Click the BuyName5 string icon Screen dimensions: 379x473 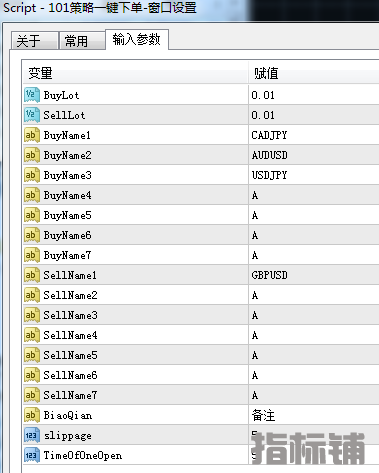(x=32, y=215)
